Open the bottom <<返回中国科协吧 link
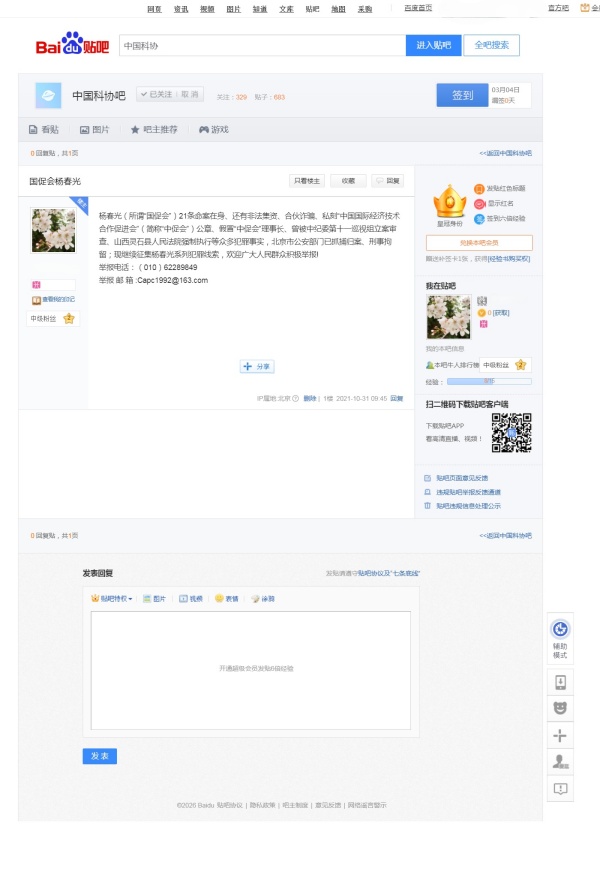The width and height of the screenshot is (600, 883). click(505, 536)
